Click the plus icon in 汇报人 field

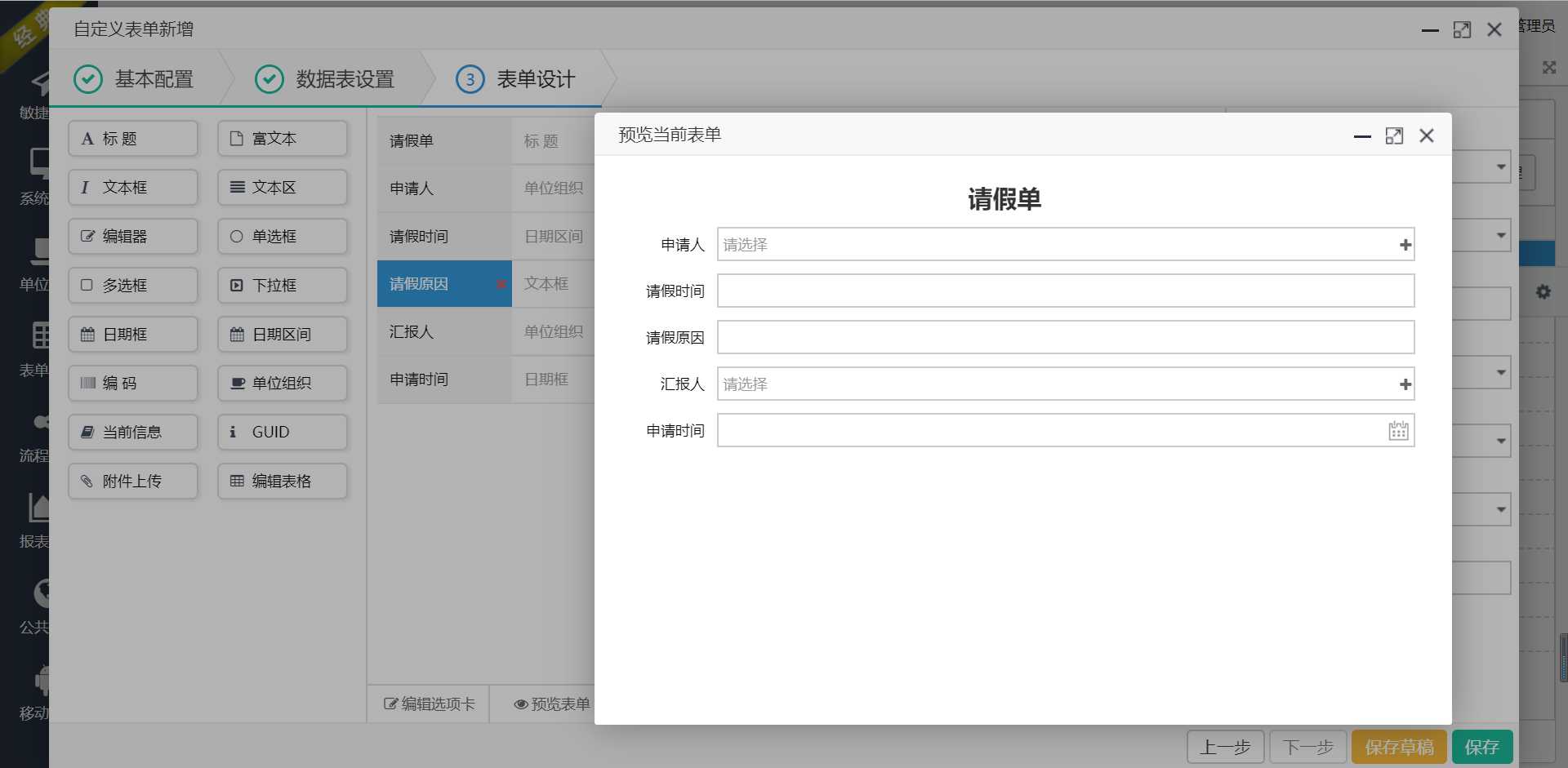pos(1405,384)
